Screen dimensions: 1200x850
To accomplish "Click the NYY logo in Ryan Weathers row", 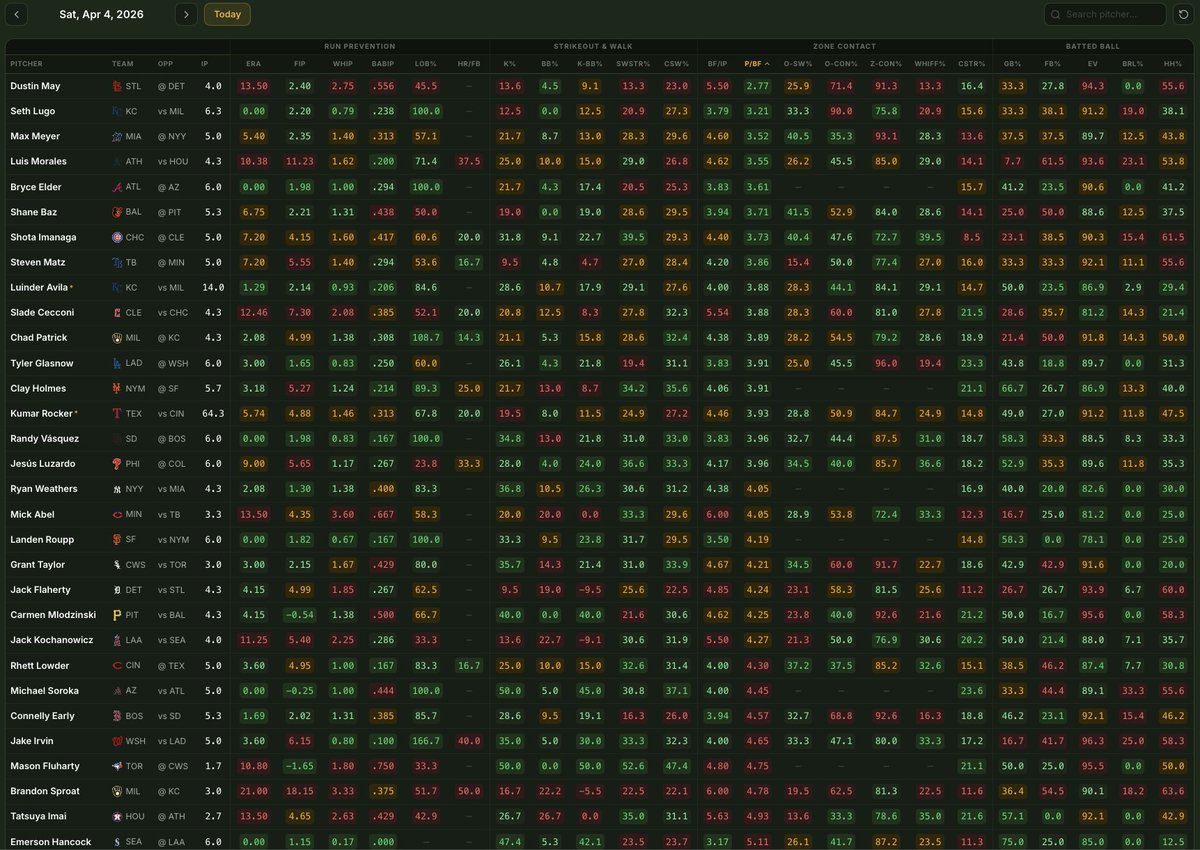I will pos(117,489).
